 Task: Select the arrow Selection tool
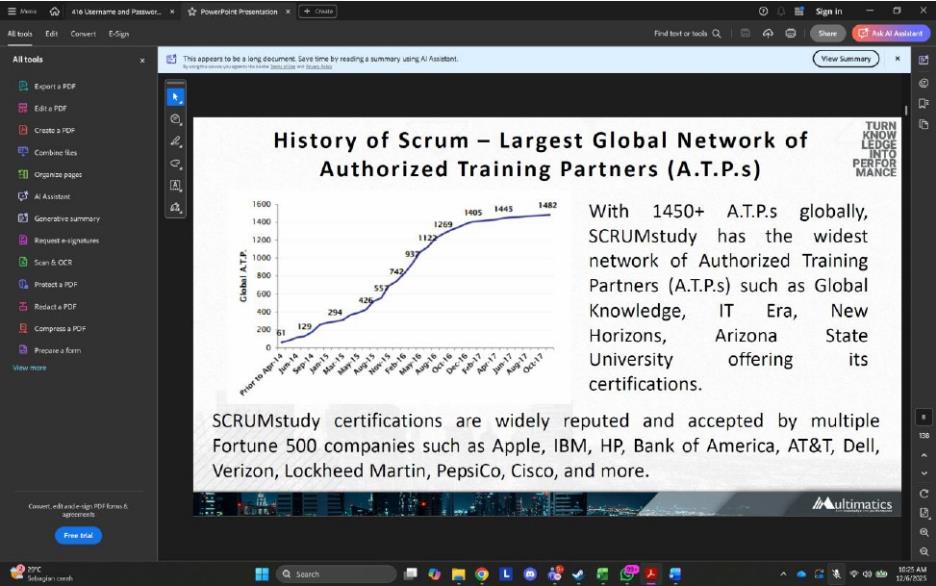[176, 97]
